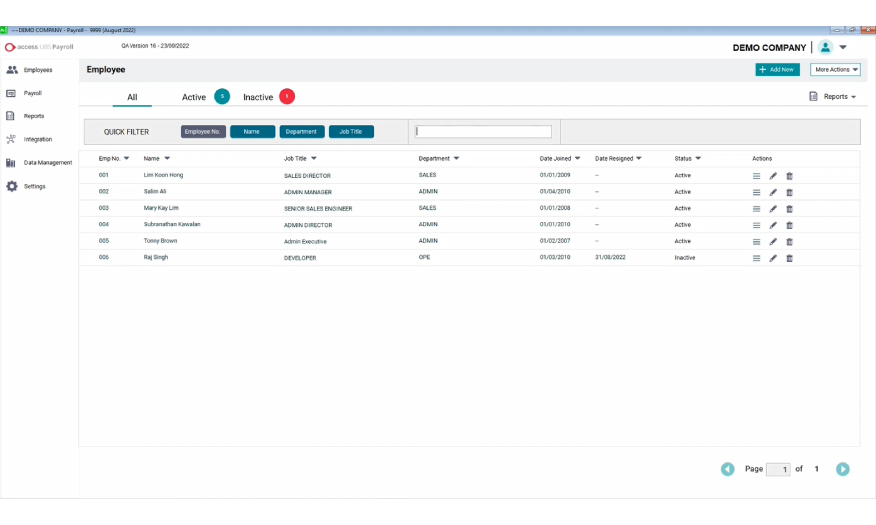The width and height of the screenshot is (876, 525).
Task: Toggle the Job Title quick filter
Action: pyautogui.click(x=351, y=132)
